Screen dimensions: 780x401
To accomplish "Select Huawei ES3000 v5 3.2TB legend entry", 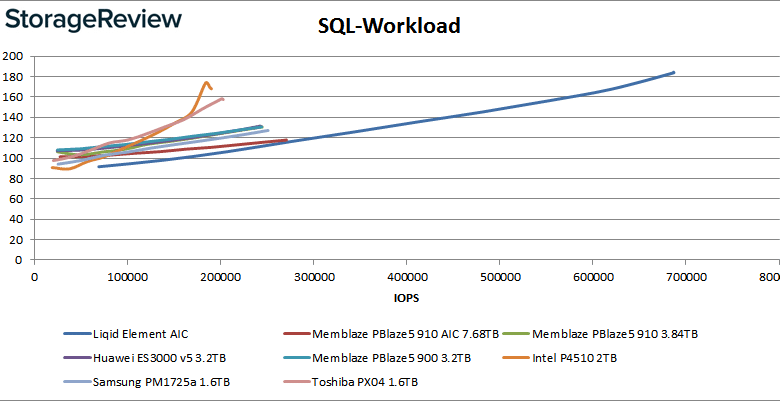I will coord(146,358).
